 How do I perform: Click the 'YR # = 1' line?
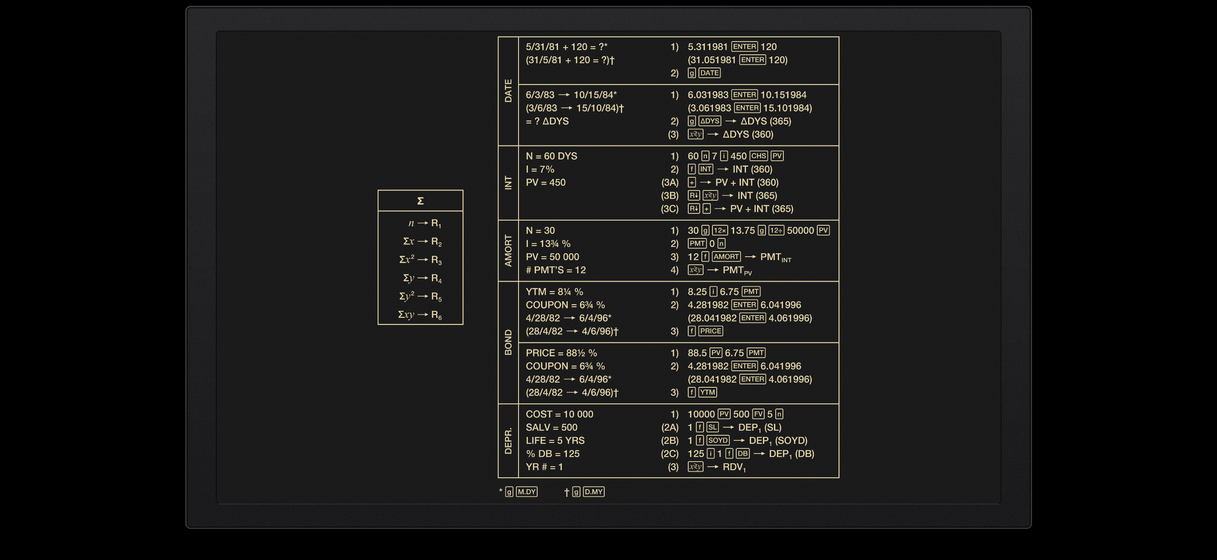point(544,466)
